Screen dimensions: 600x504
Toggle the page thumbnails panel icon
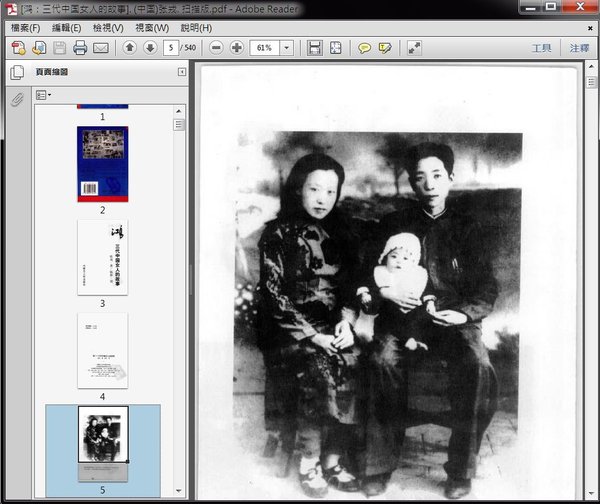tap(17, 72)
